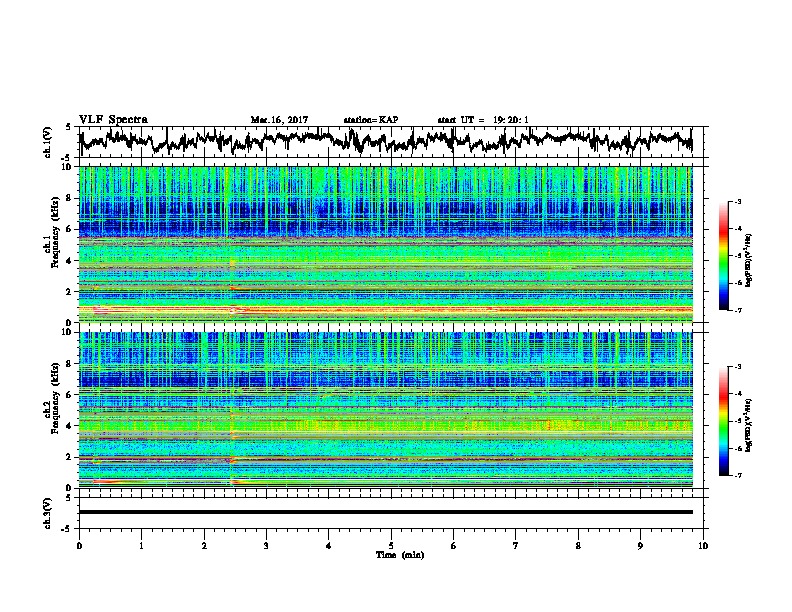Click the "VLF Spectra" plot title
Image resolution: width=792 pixels, height=612 pixels.
click(x=113, y=119)
